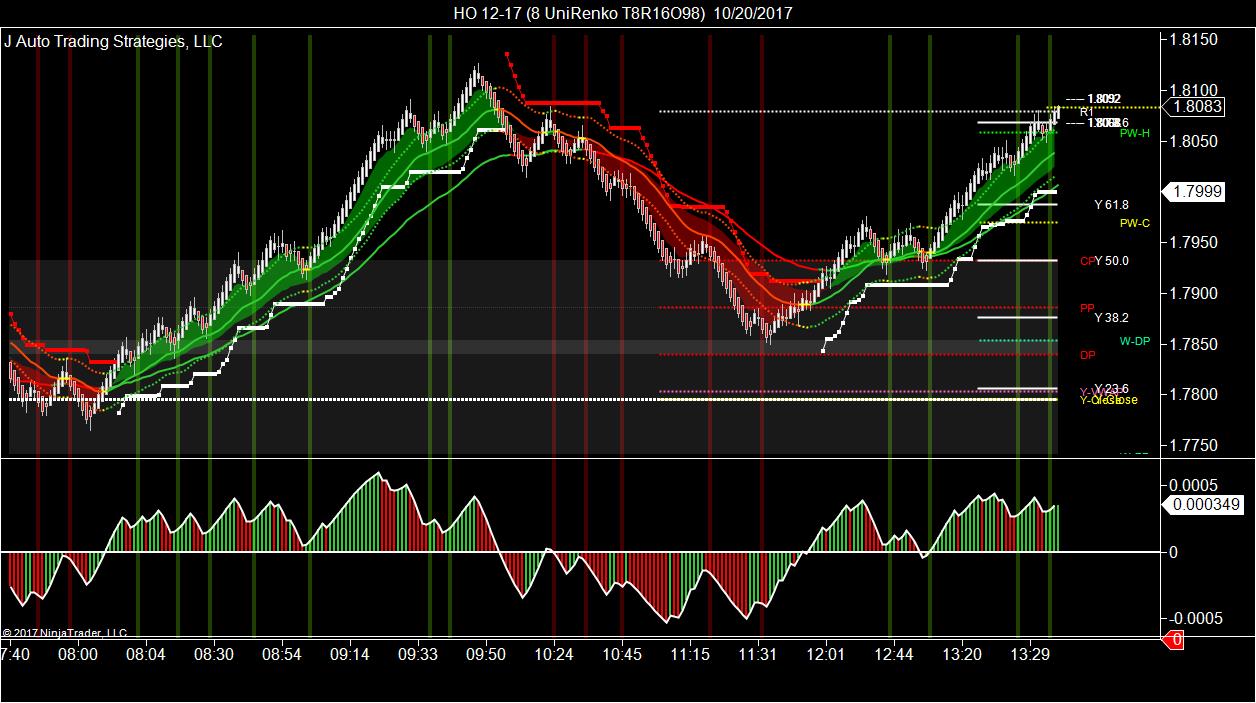Click the 08:04 time axis label
This screenshot has width=1256, height=703.
pyautogui.click(x=145, y=655)
